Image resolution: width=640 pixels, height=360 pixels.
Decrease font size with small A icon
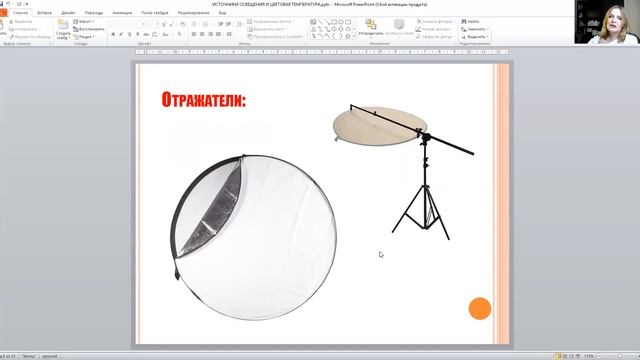click(171, 24)
